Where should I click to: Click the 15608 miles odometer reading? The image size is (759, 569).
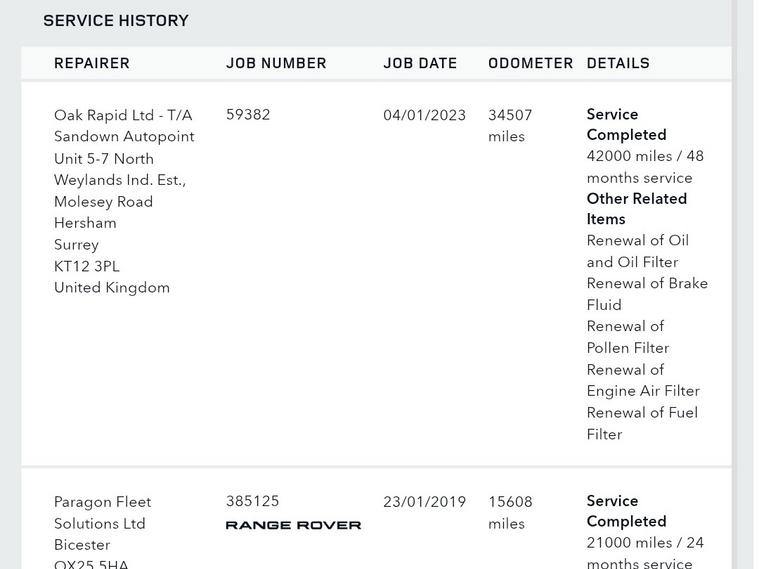coord(510,512)
